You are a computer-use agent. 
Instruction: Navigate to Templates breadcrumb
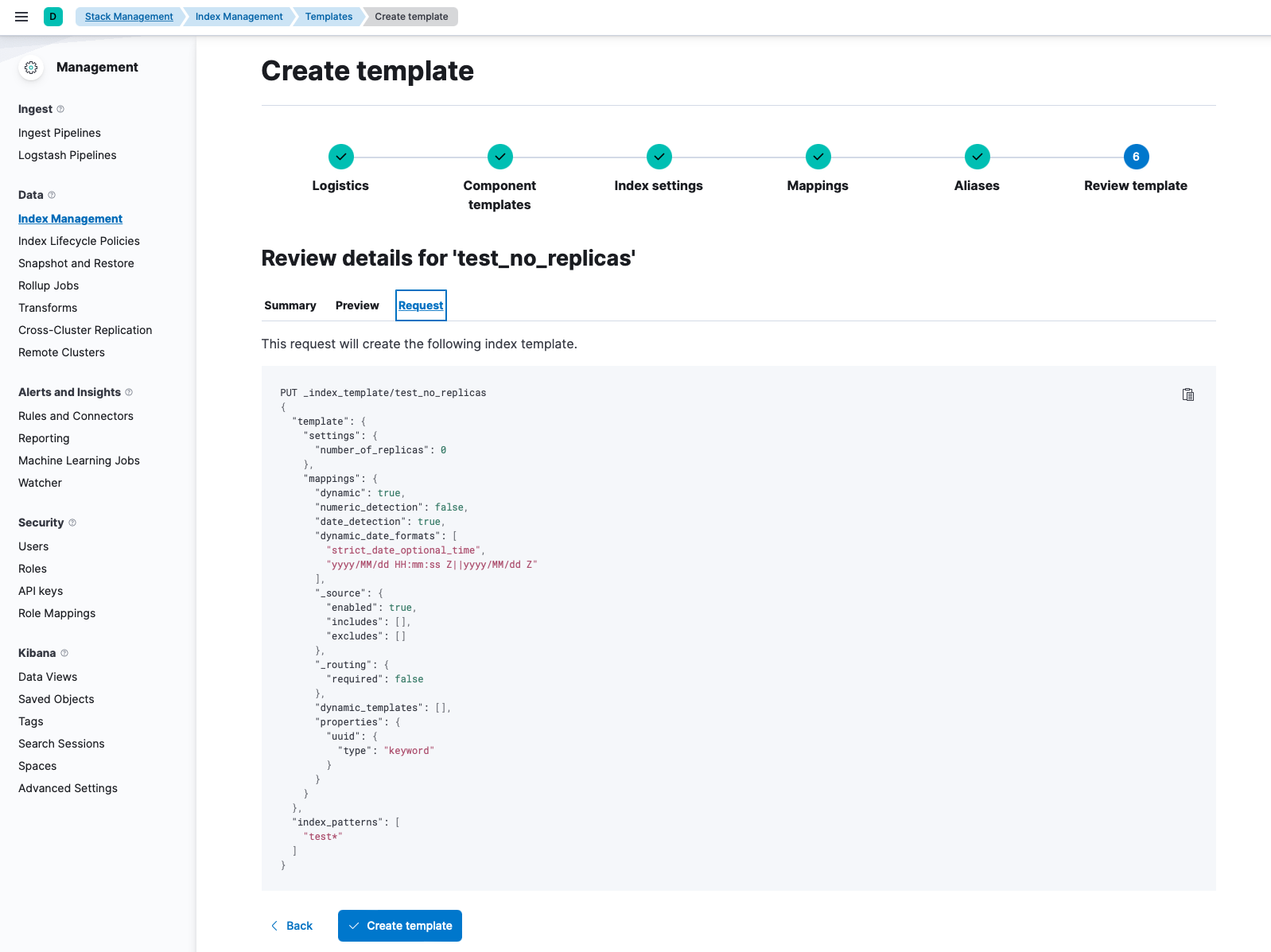[328, 17]
